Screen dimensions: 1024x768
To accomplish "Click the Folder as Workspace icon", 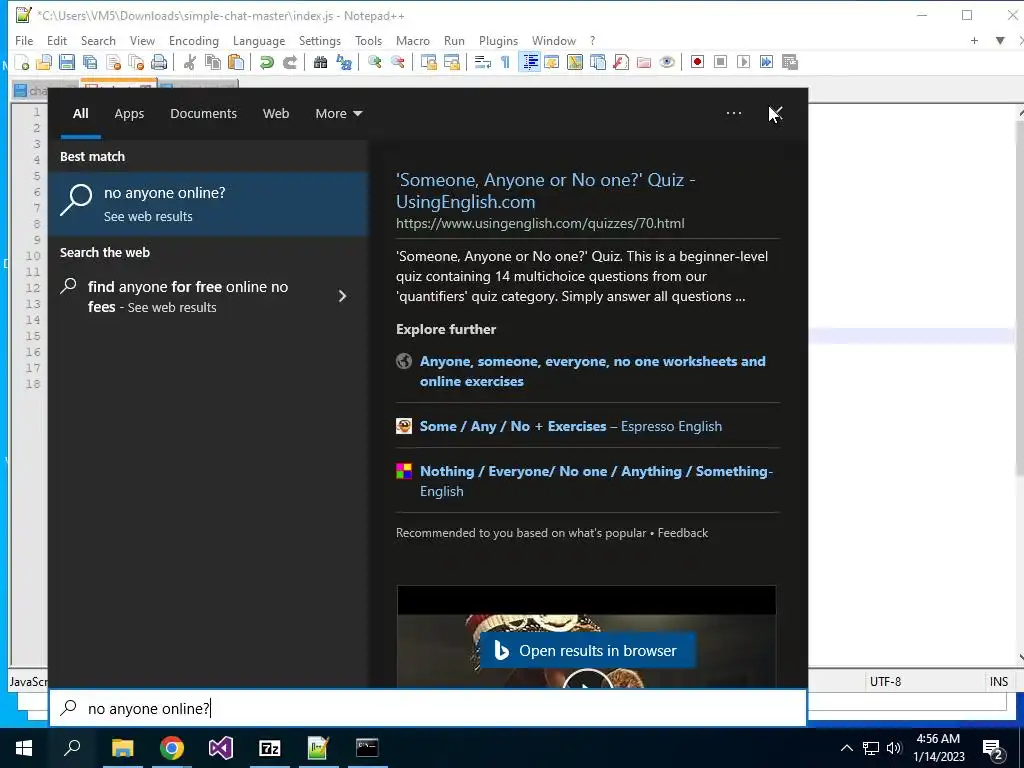I will [644, 62].
